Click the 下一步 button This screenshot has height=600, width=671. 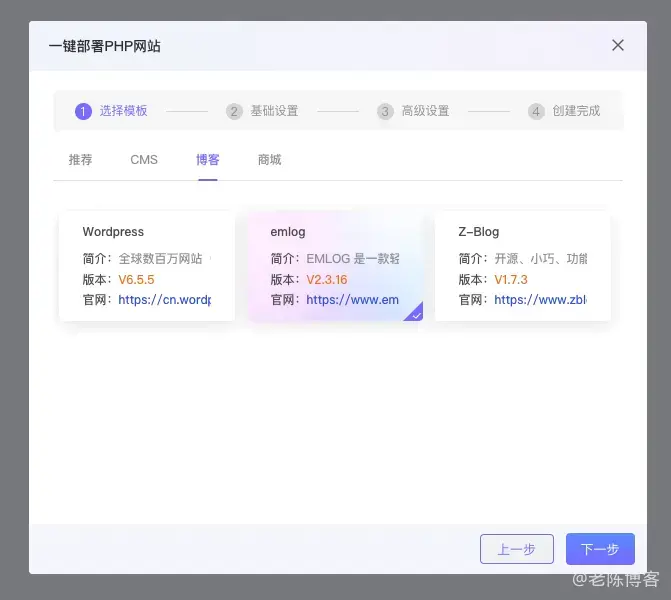coord(600,549)
